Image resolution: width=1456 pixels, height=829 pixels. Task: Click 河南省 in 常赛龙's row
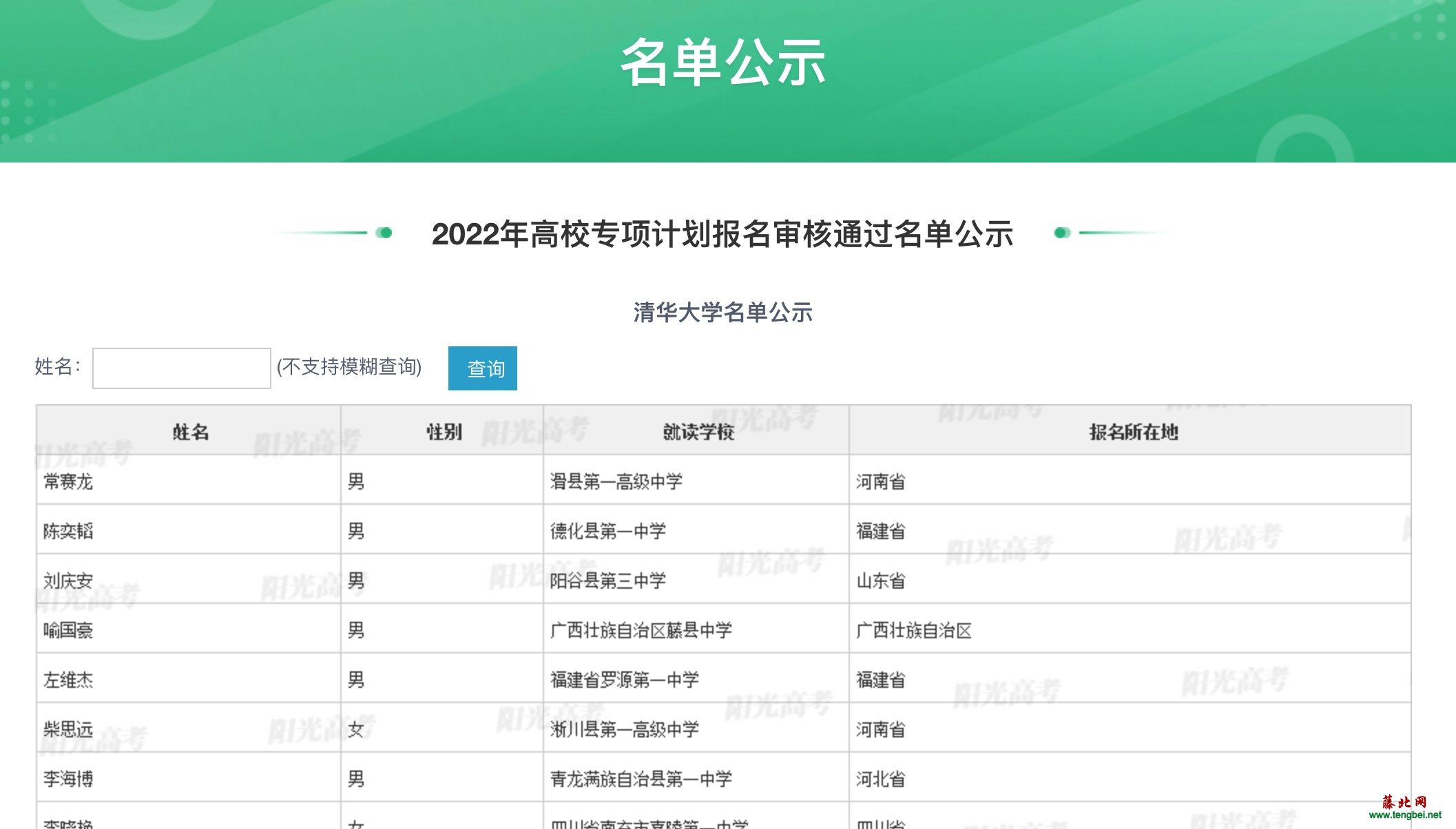coord(881,481)
